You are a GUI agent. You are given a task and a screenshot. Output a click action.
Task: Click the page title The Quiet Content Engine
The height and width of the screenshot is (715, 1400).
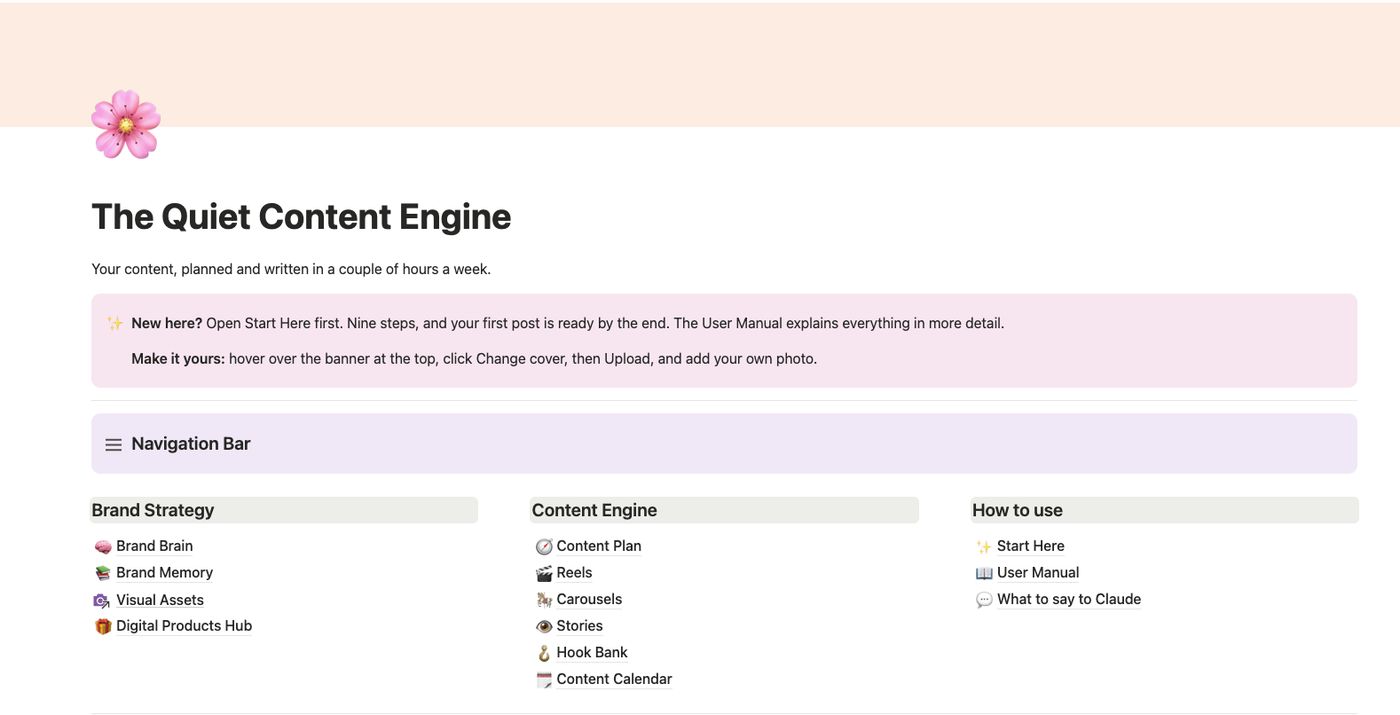(x=301, y=217)
